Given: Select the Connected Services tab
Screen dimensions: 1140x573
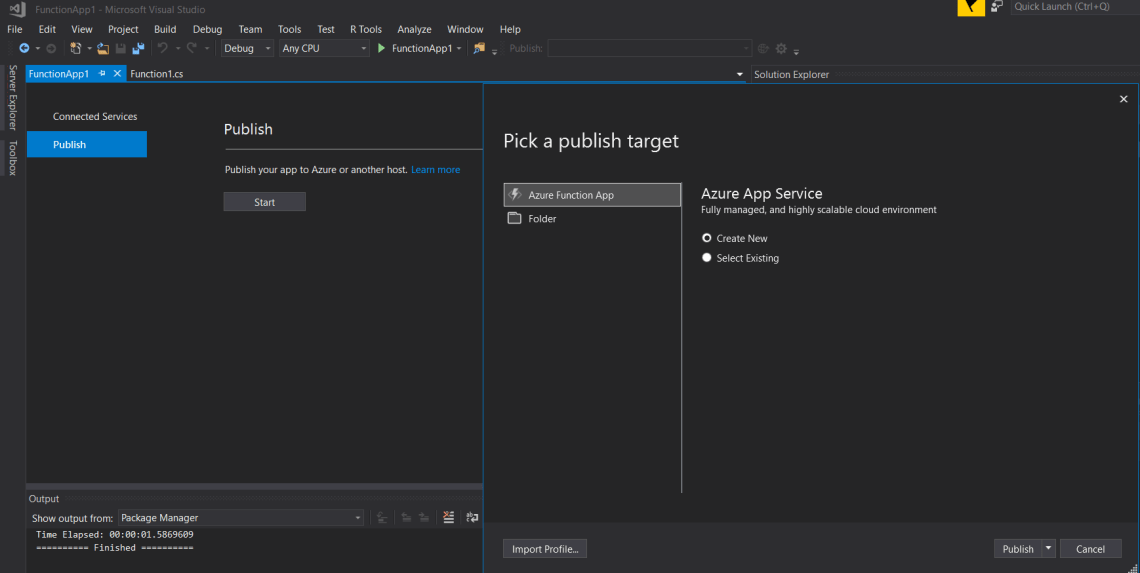Looking at the screenshot, I should tap(95, 116).
